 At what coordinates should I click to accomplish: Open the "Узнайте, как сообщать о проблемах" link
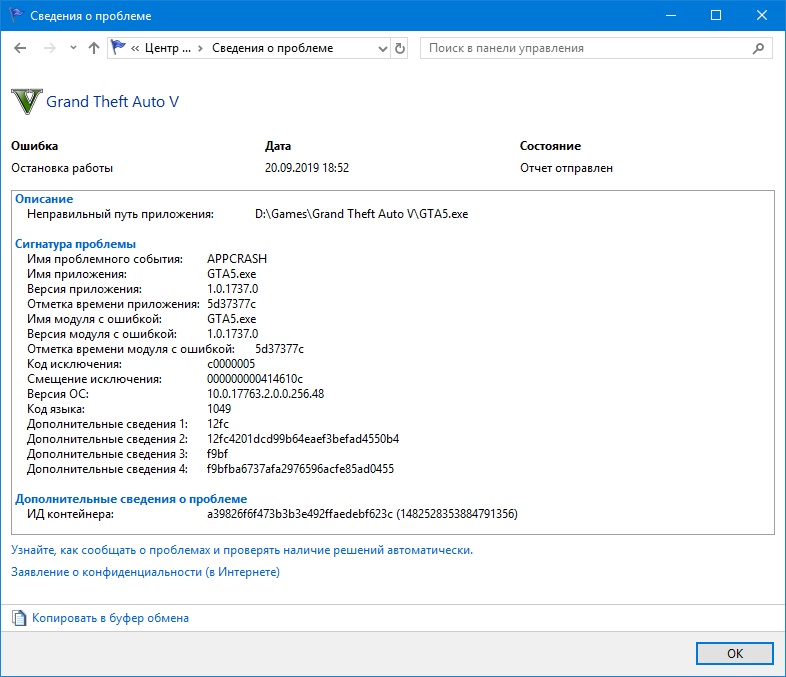coord(241,549)
